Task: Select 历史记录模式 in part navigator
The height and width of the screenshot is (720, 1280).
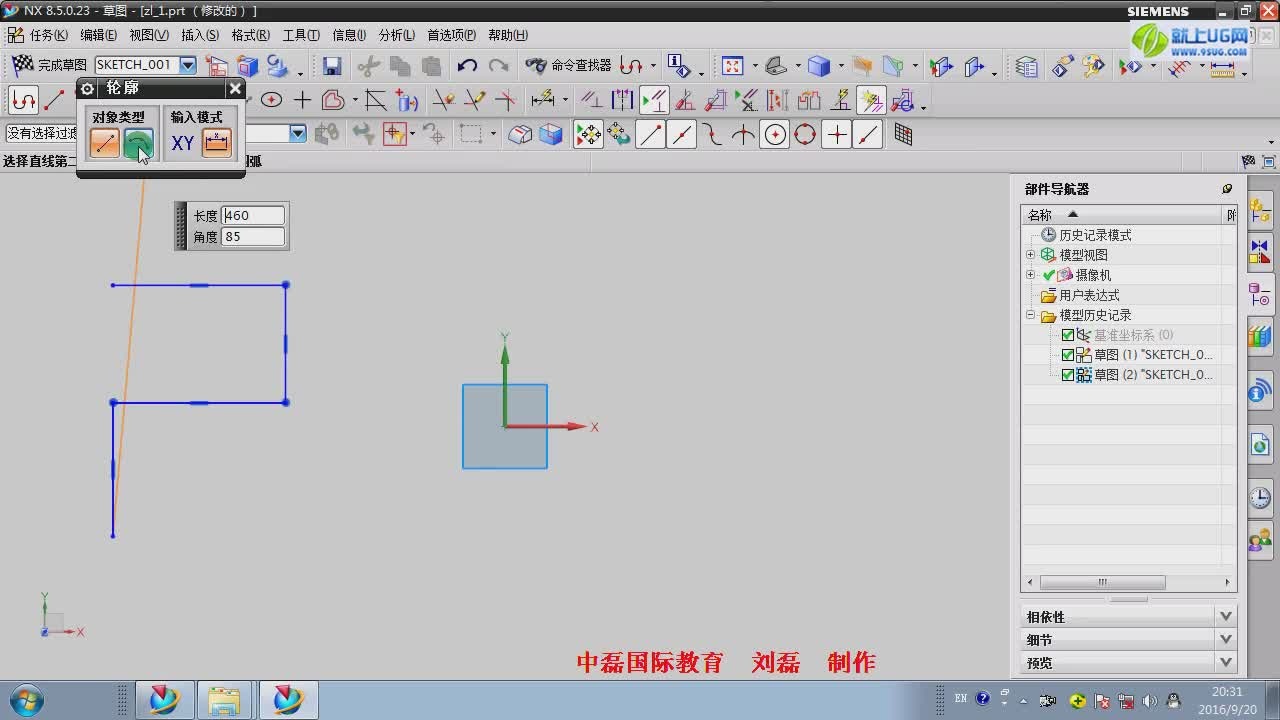Action: pos(1095,235)
